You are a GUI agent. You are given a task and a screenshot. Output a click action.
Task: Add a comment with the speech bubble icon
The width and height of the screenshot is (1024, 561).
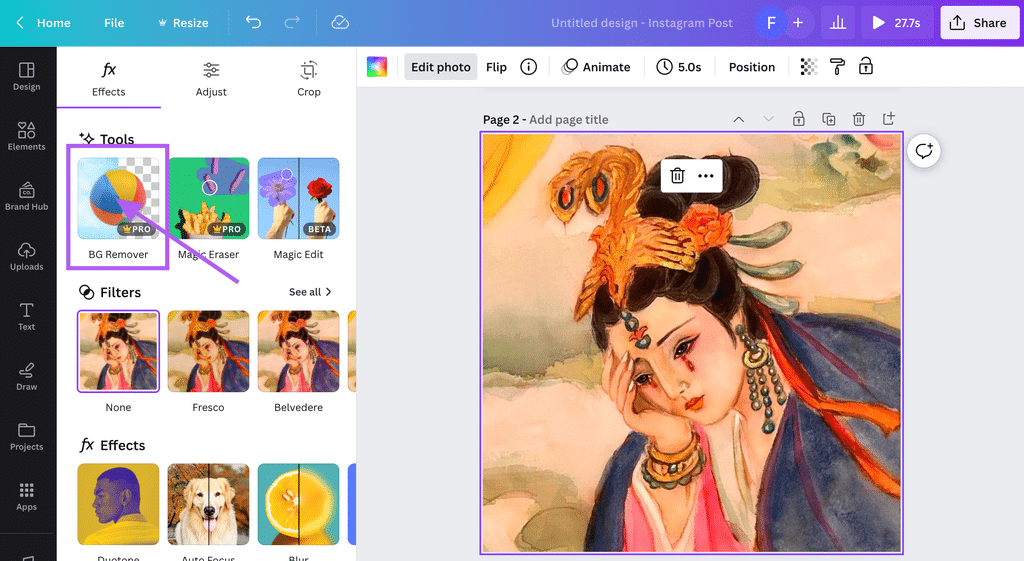(924, 151)
